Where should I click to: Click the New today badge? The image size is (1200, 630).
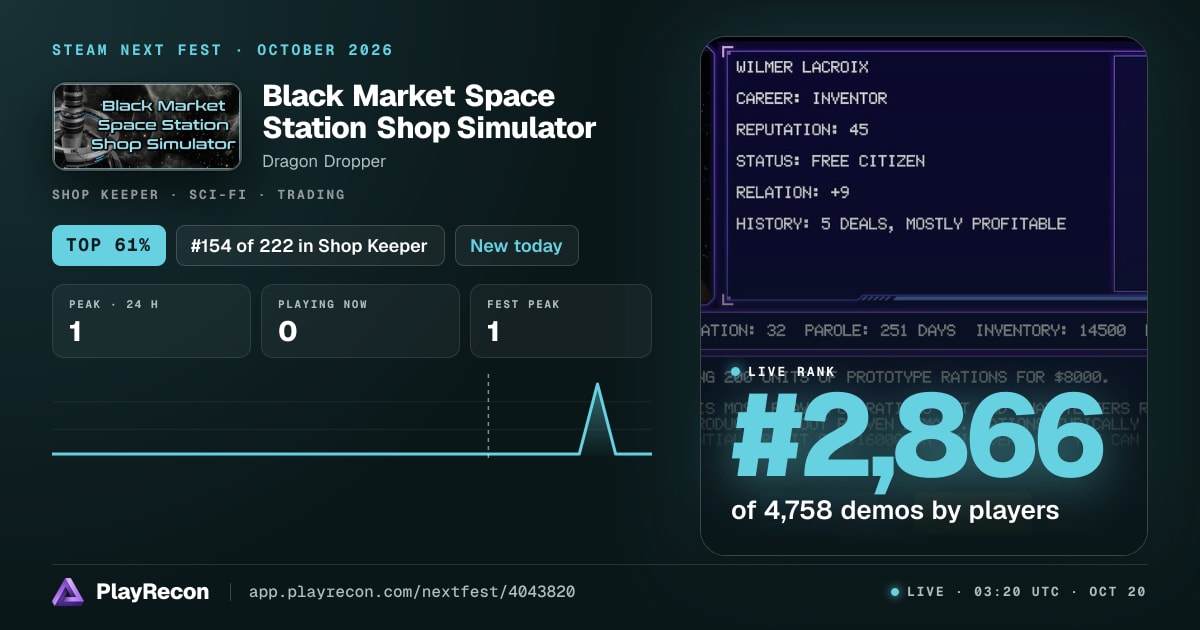point(516,245)
